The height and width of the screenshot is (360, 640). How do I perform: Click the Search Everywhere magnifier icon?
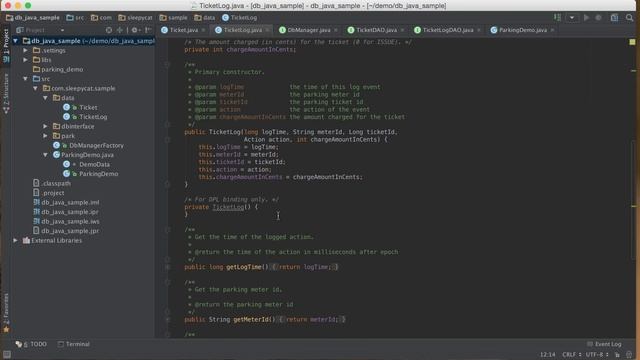coord(629,18)
